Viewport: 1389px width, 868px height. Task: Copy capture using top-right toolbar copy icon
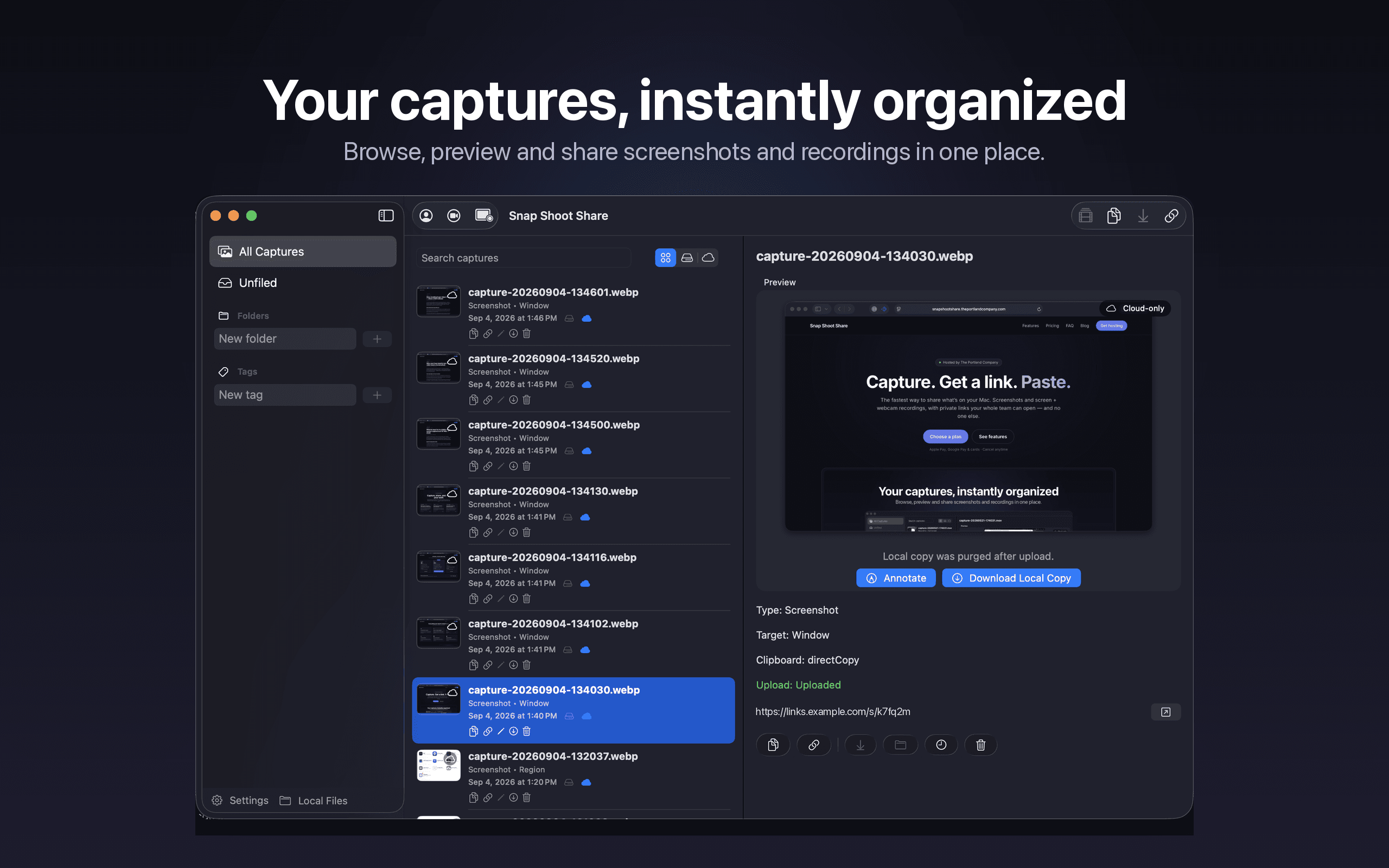coord(1113,216)
